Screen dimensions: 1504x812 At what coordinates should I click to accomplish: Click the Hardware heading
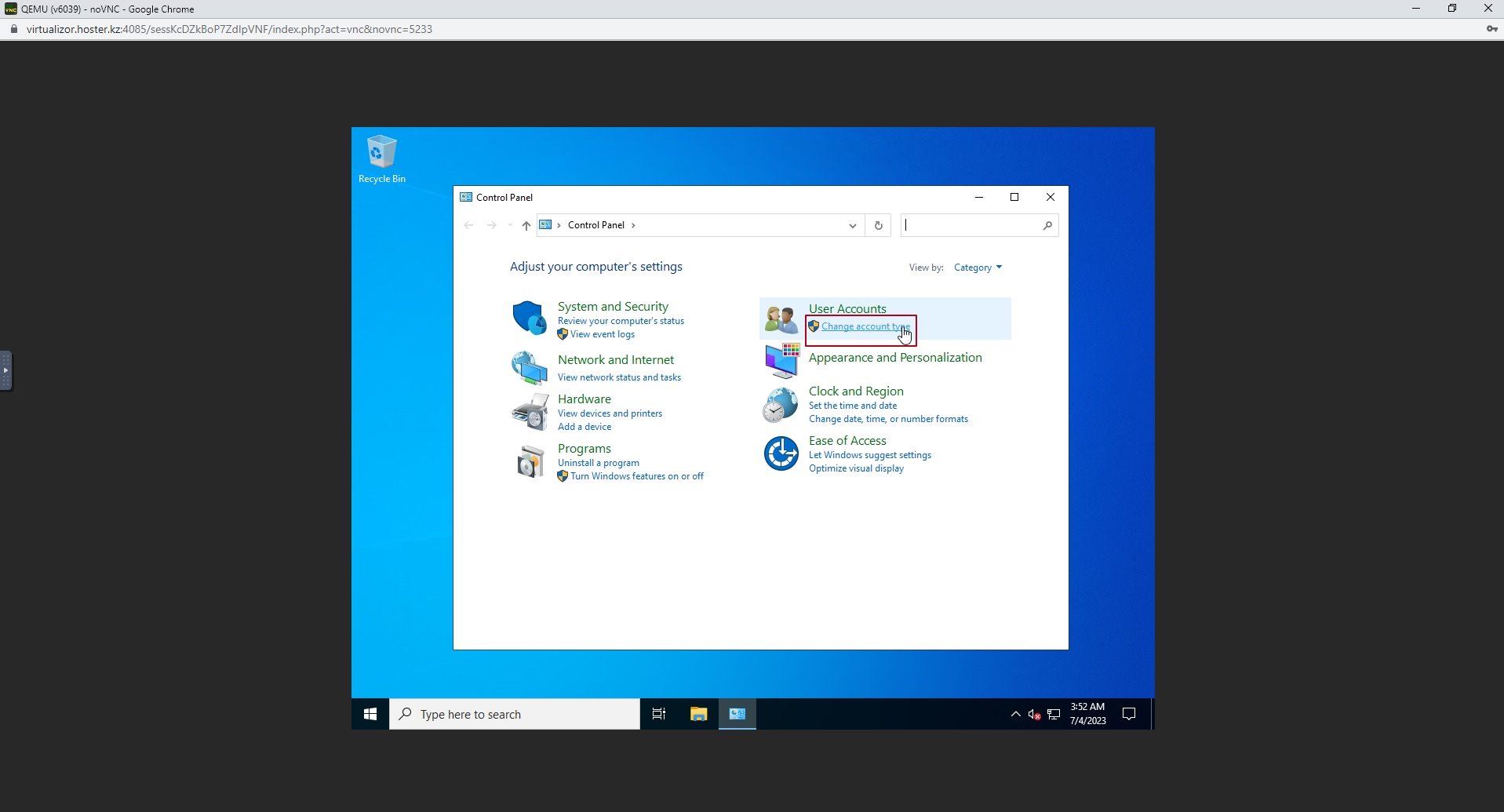click(x=584, y=399)
